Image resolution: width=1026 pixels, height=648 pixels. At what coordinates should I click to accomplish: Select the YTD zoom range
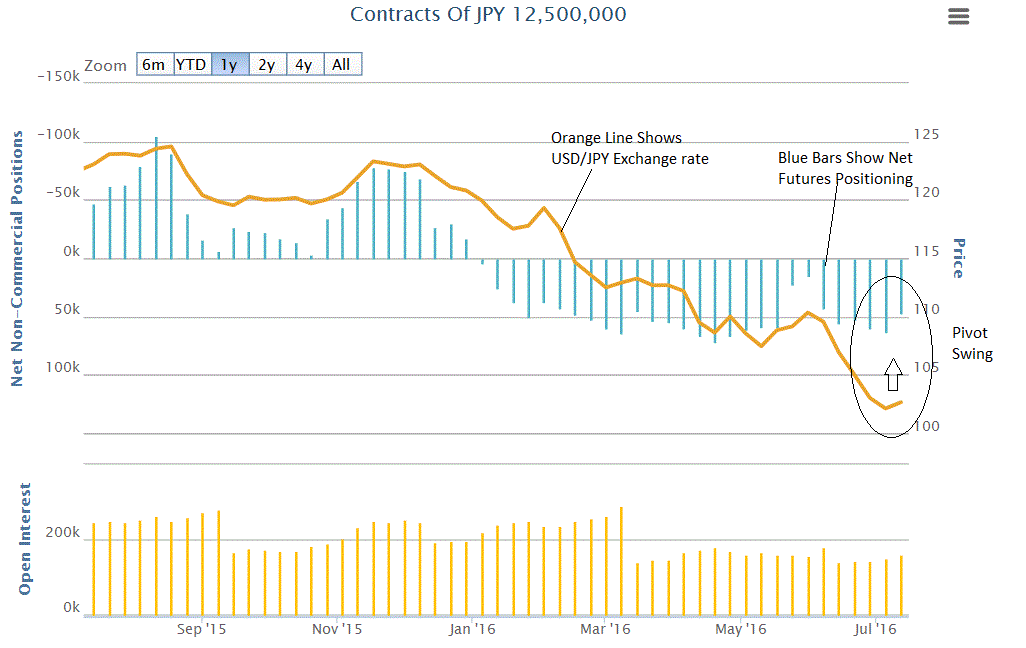191,65
